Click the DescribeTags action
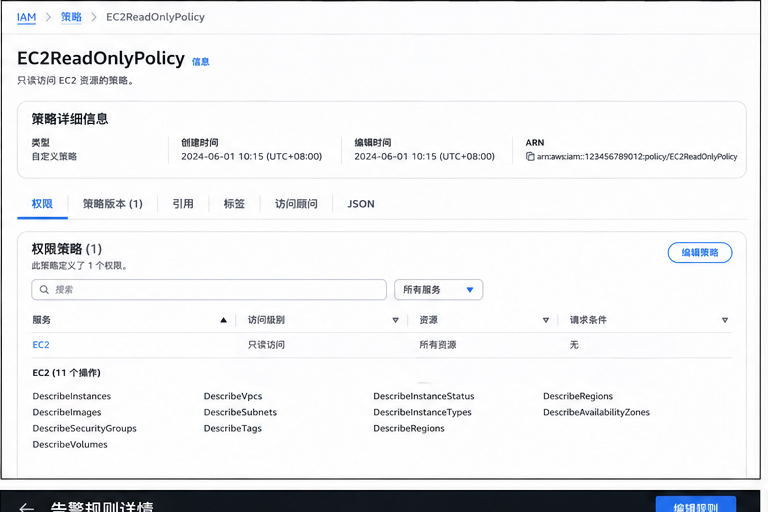This screenshot has height=512, width=768. tap(233, 428)
